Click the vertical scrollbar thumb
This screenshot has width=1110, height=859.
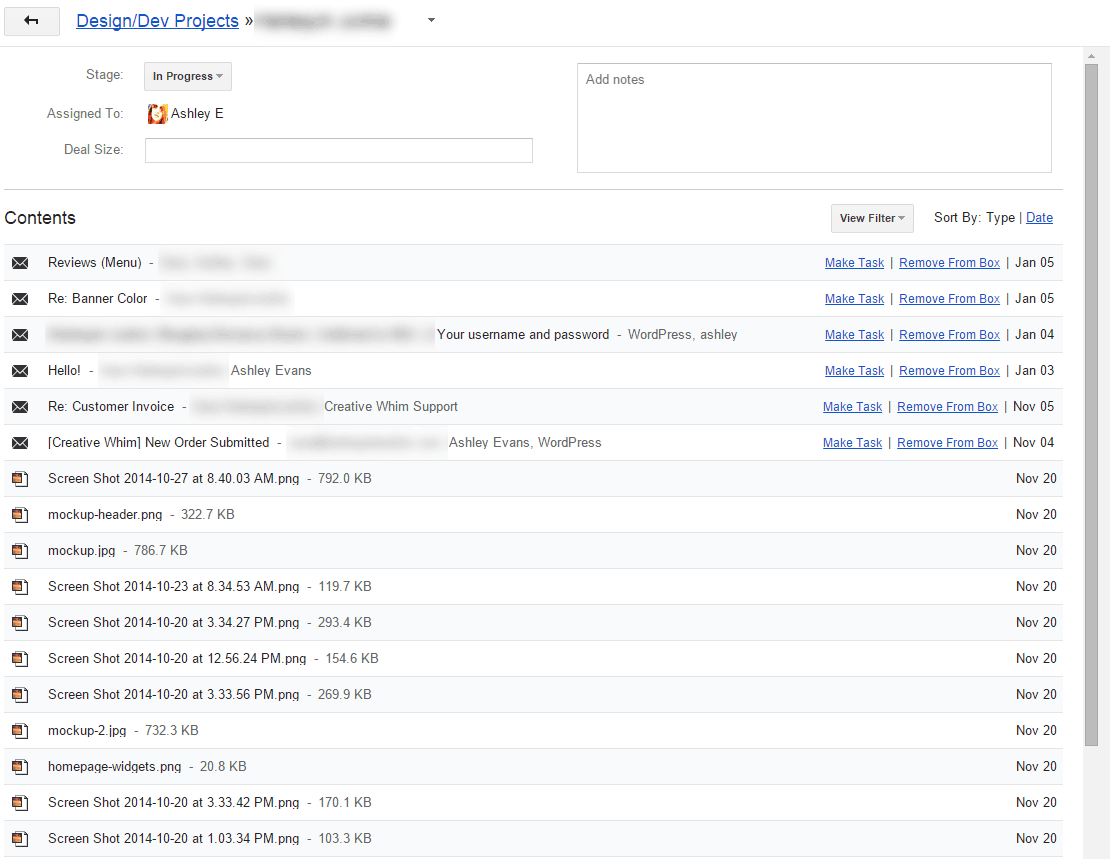(1091, 400)
